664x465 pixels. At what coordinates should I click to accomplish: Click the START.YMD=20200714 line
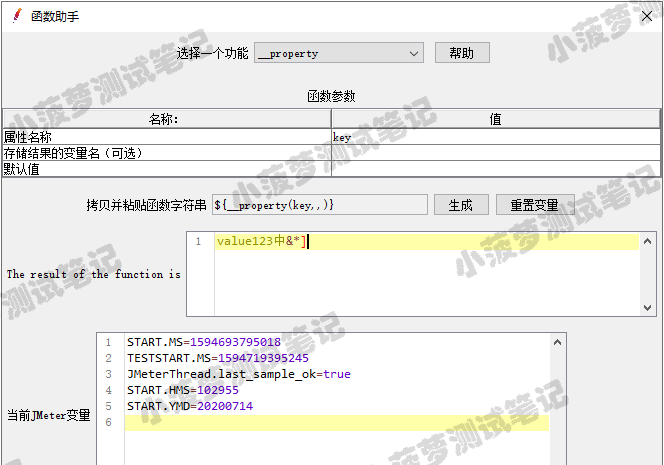(190, 406)
